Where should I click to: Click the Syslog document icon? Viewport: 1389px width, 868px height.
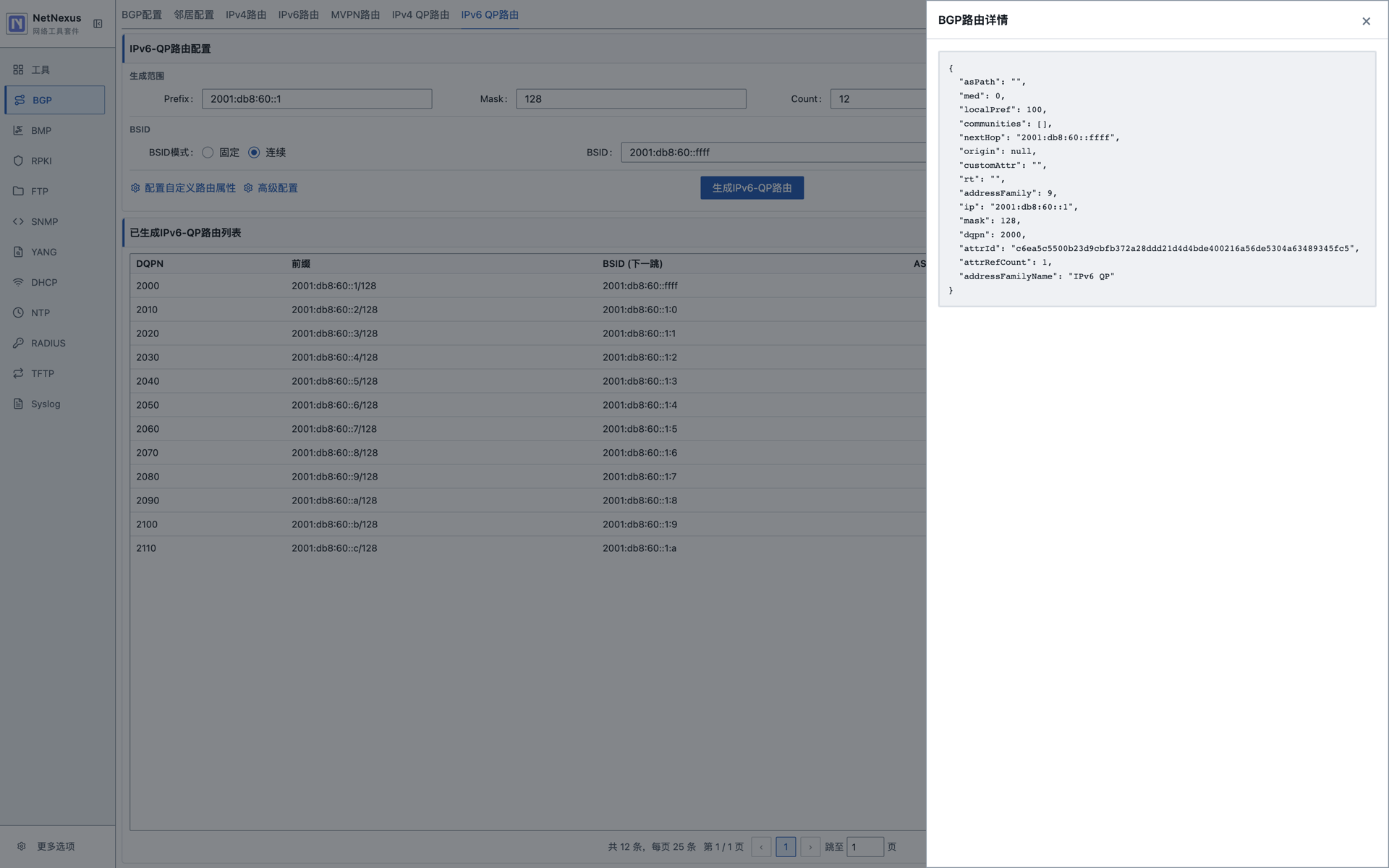18,404
